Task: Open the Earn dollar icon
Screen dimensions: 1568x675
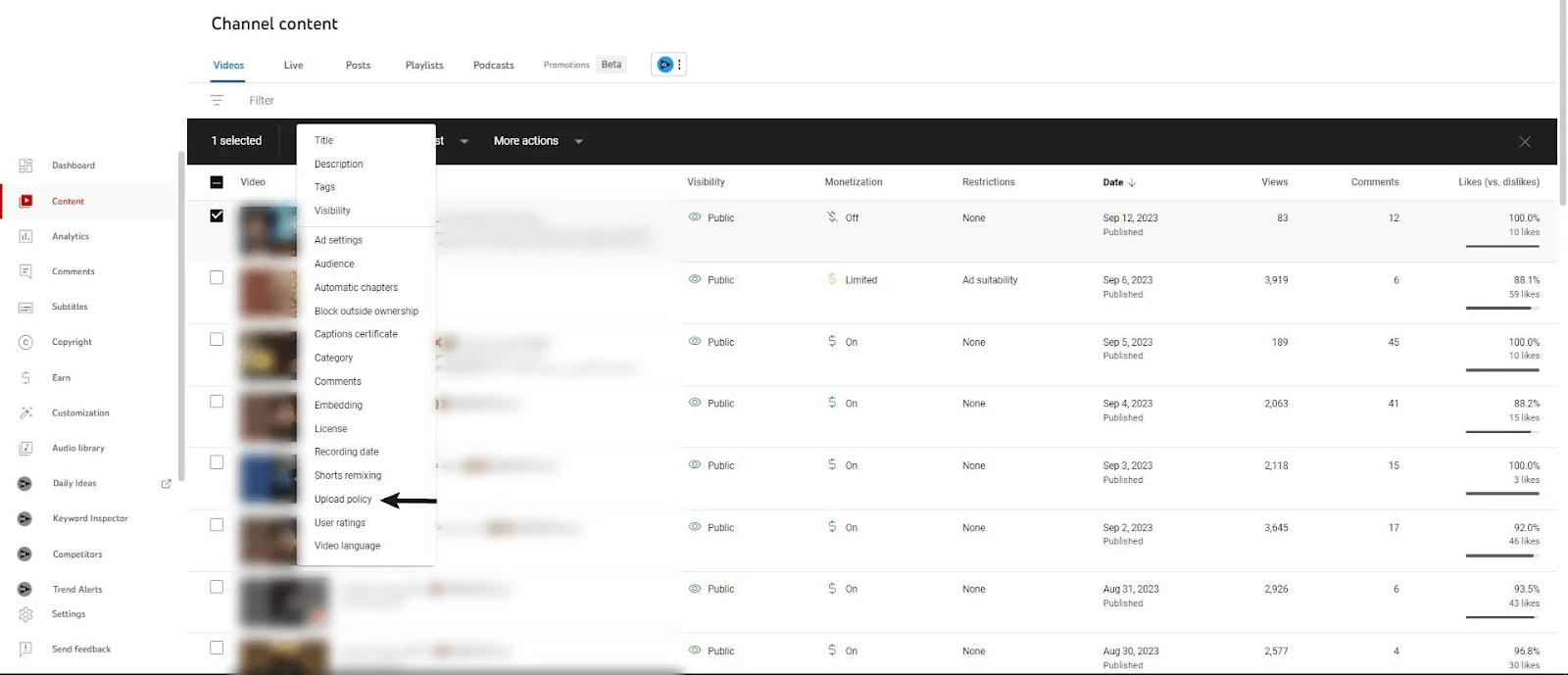Action: click(x=25, y=377)
